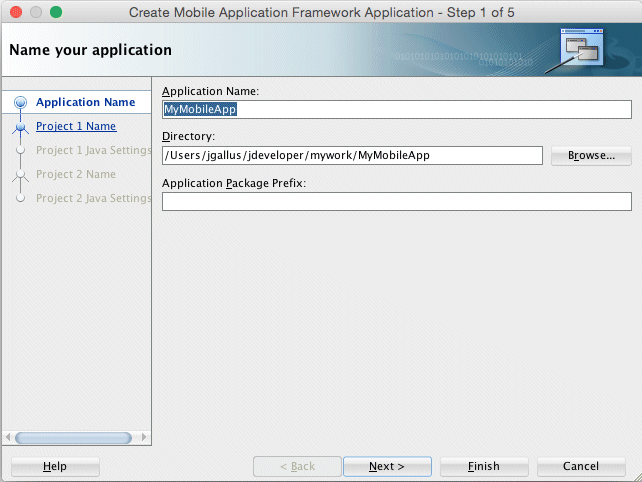642x482 pixels.
Task: Click the Project 2 Java Settings step circle
Action: click(x=20, y=198)
